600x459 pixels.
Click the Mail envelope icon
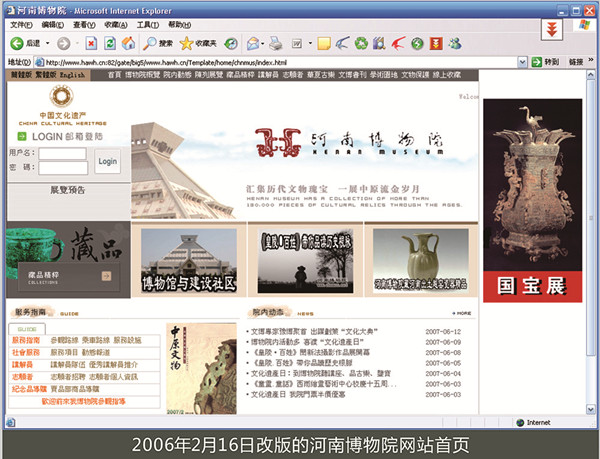pyautogui.click(x=253, y=44)
